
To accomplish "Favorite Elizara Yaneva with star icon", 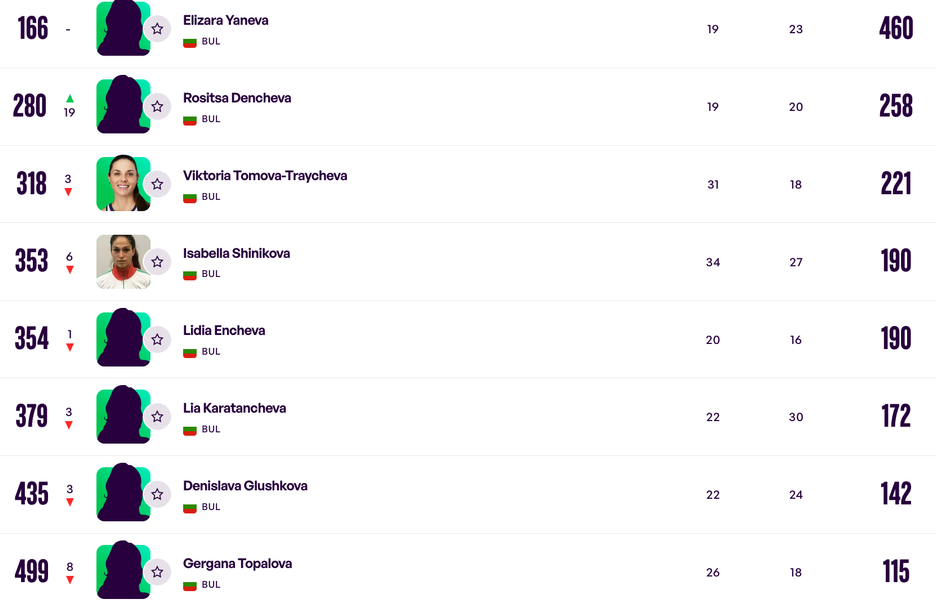I will tap(157, 29).
